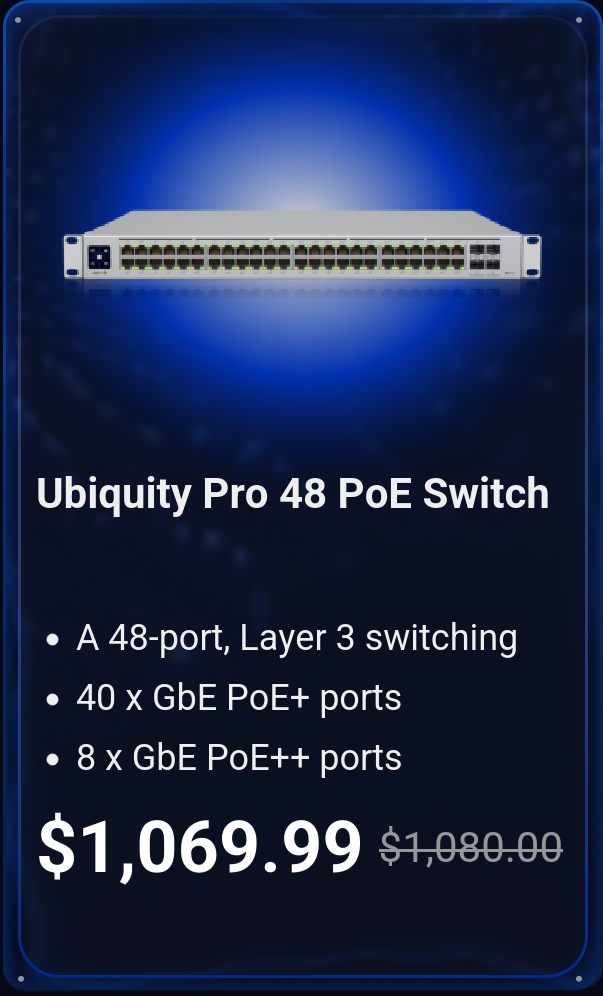Click the leftmost group of Ethernet ports
Screen dimensions: 603x996
point(163,257)
